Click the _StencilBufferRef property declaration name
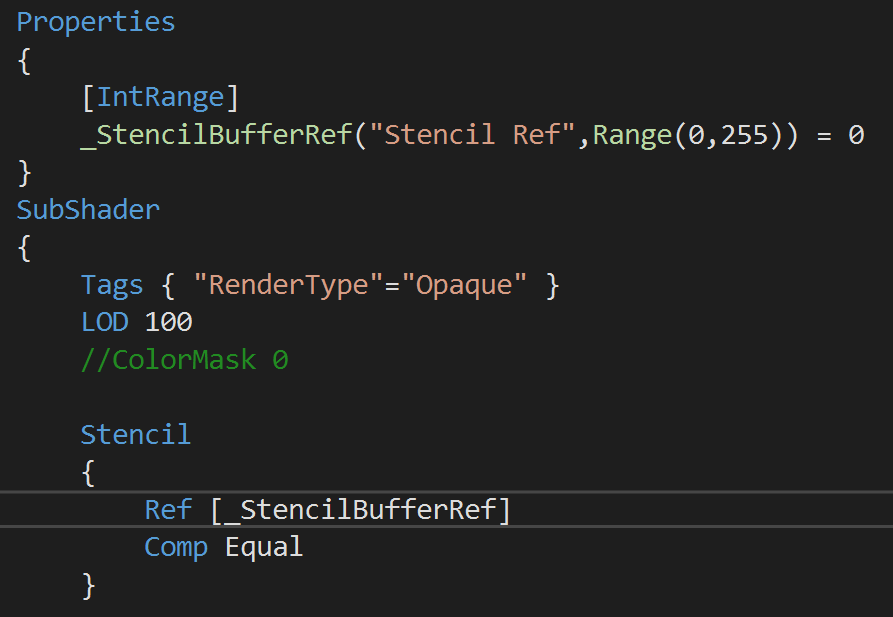 [x=216, y=134]
